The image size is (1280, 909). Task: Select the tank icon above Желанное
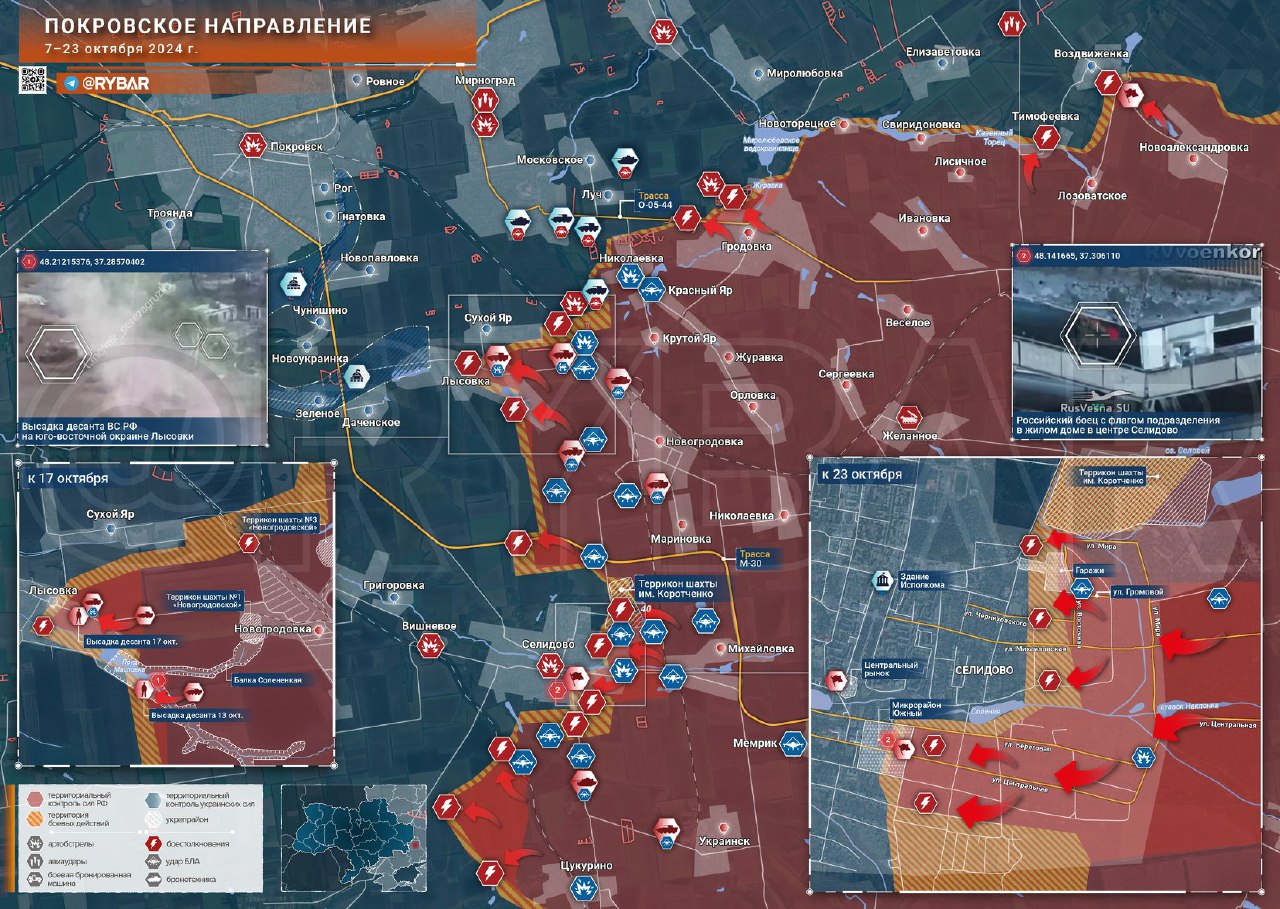[909, 417]
